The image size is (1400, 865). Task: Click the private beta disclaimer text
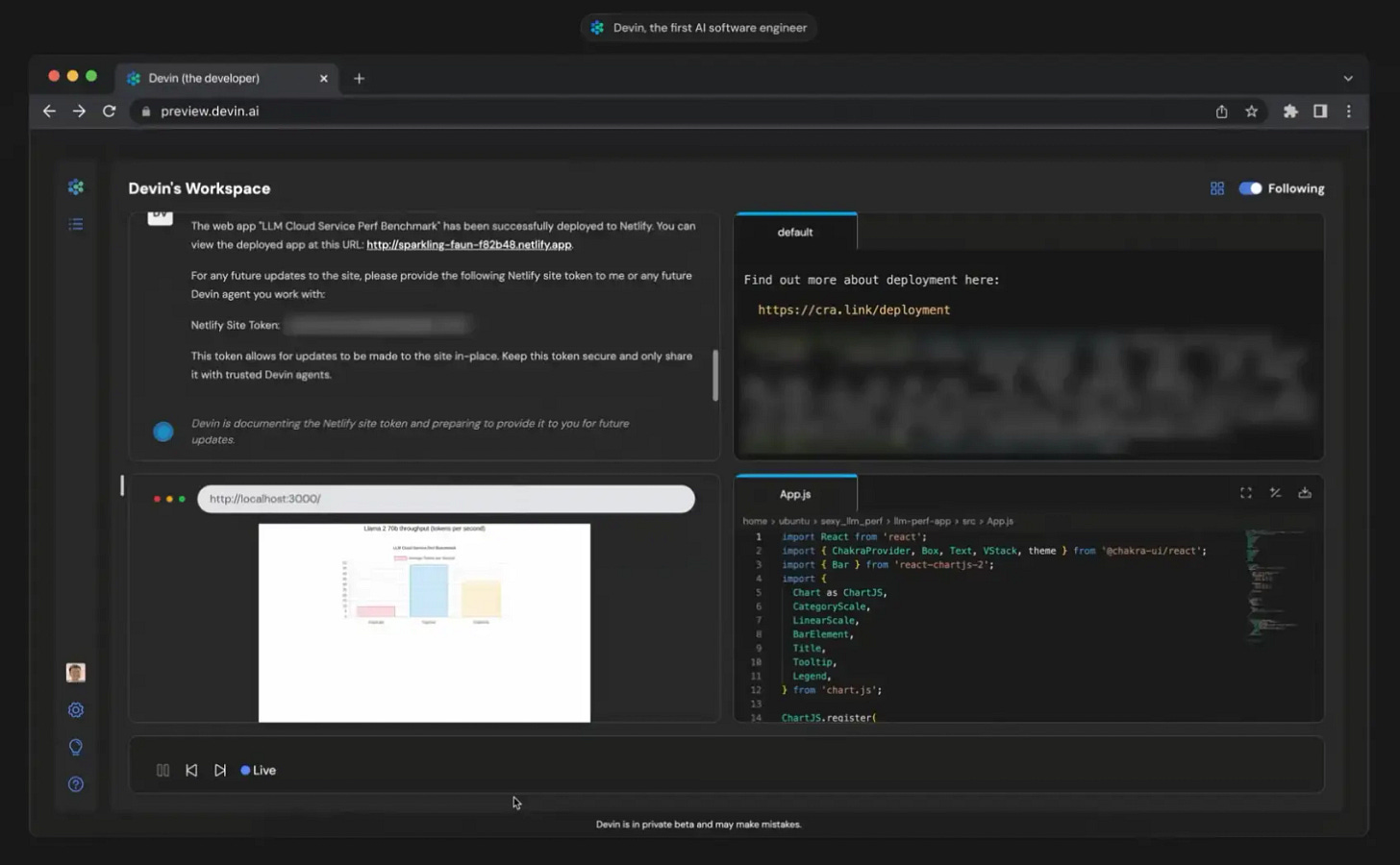698,825
